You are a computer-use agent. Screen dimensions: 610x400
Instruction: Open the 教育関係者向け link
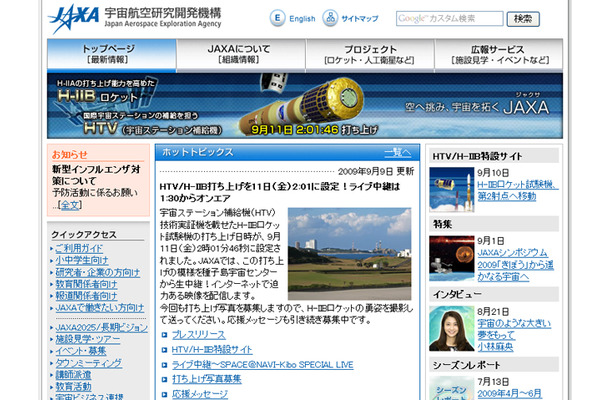(x=86, y=284)
